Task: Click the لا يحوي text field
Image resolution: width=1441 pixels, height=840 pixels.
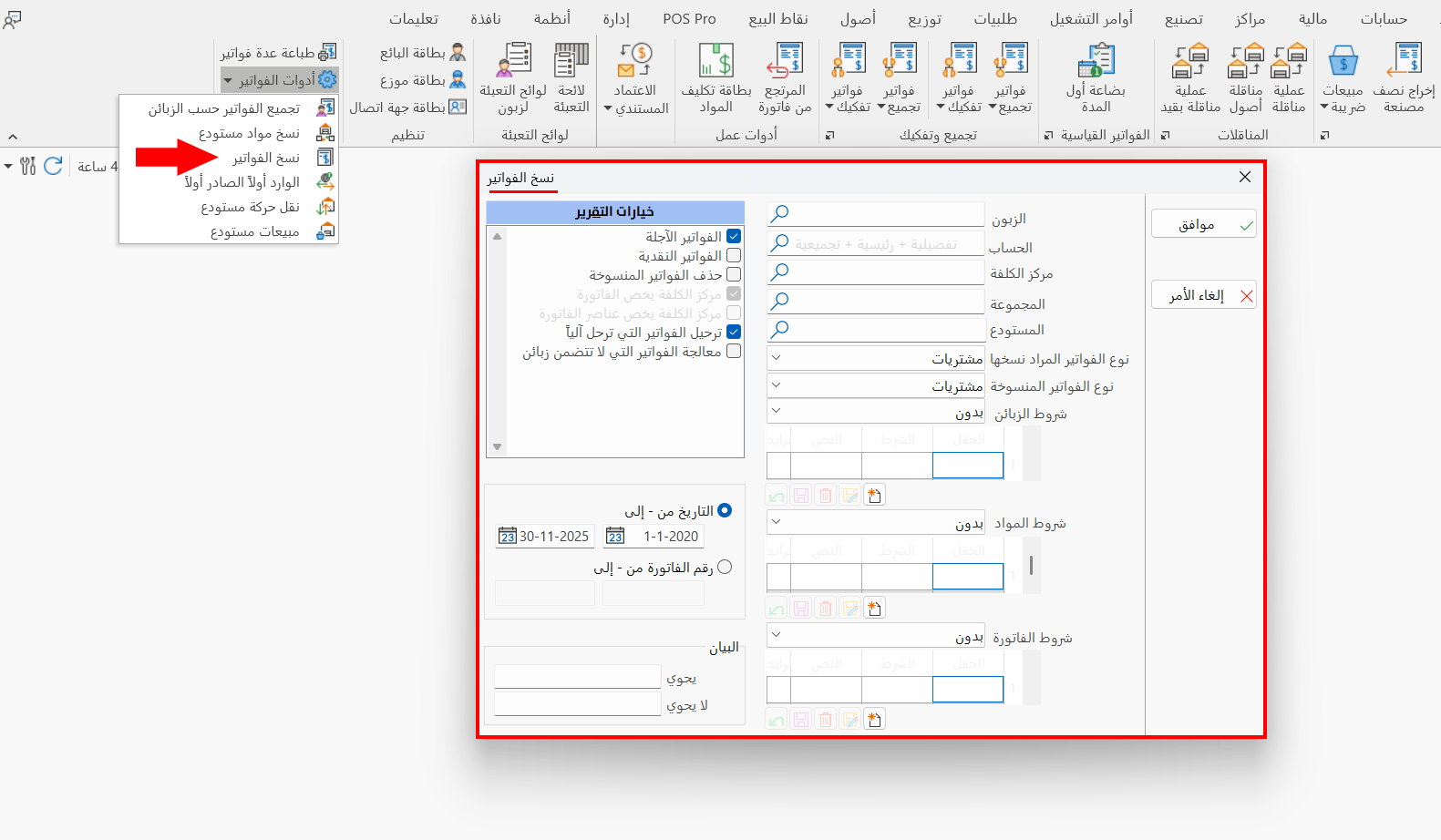Action: (x=577, y=704)
